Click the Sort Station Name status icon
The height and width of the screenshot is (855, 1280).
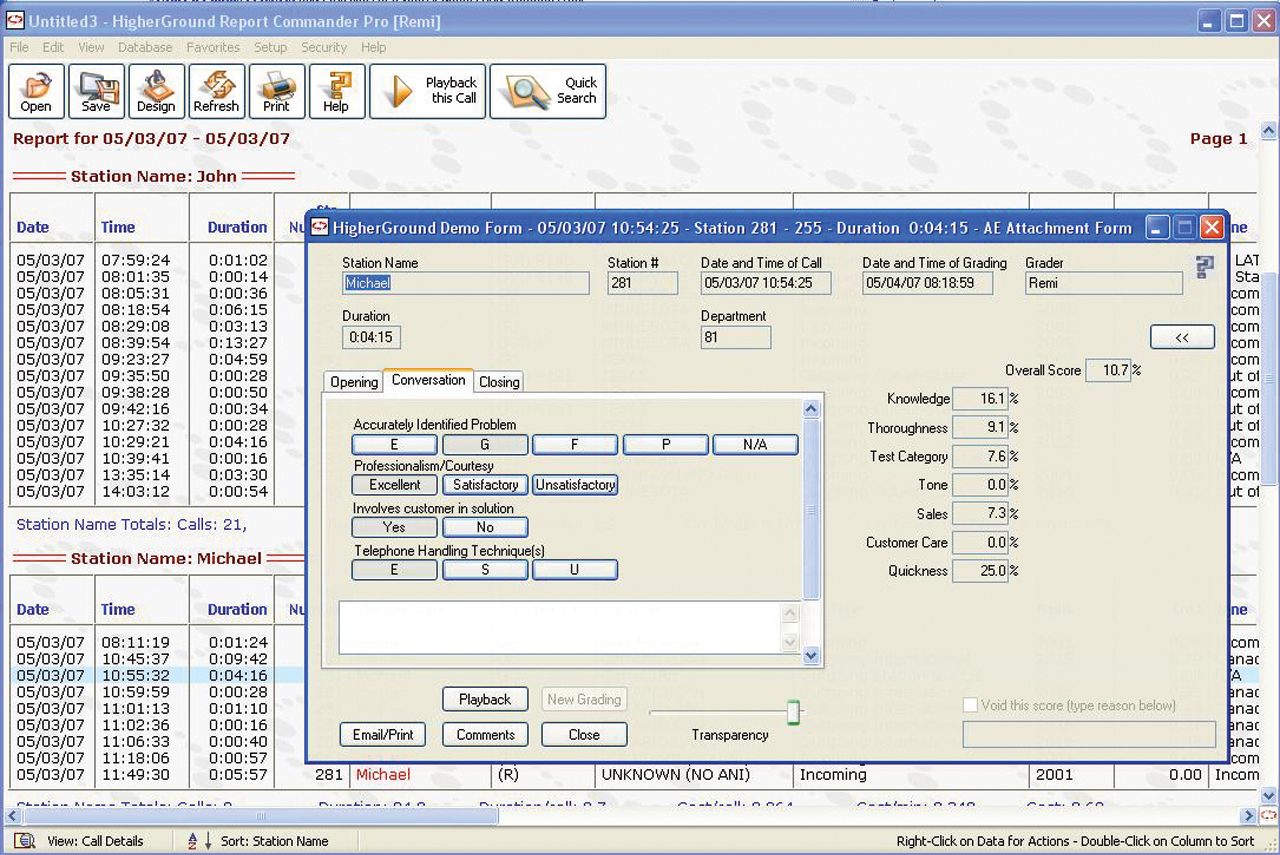click(200, 841)
